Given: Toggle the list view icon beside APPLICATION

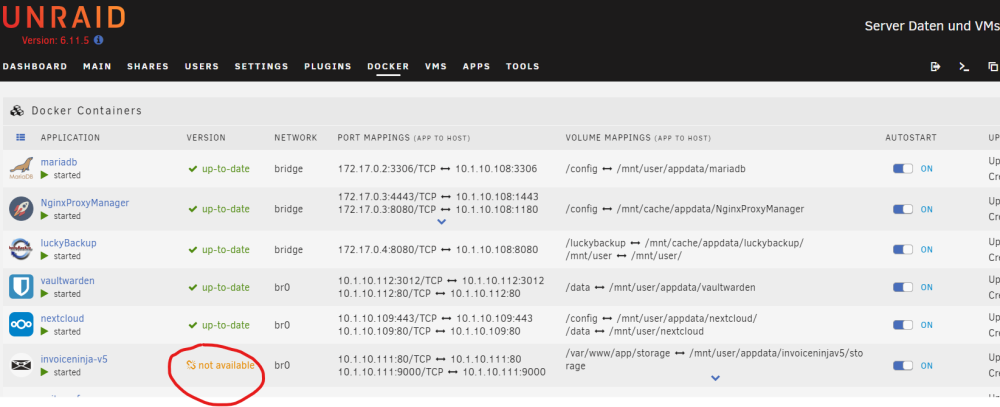Looking at the screenshot, I should click(21, 137).
